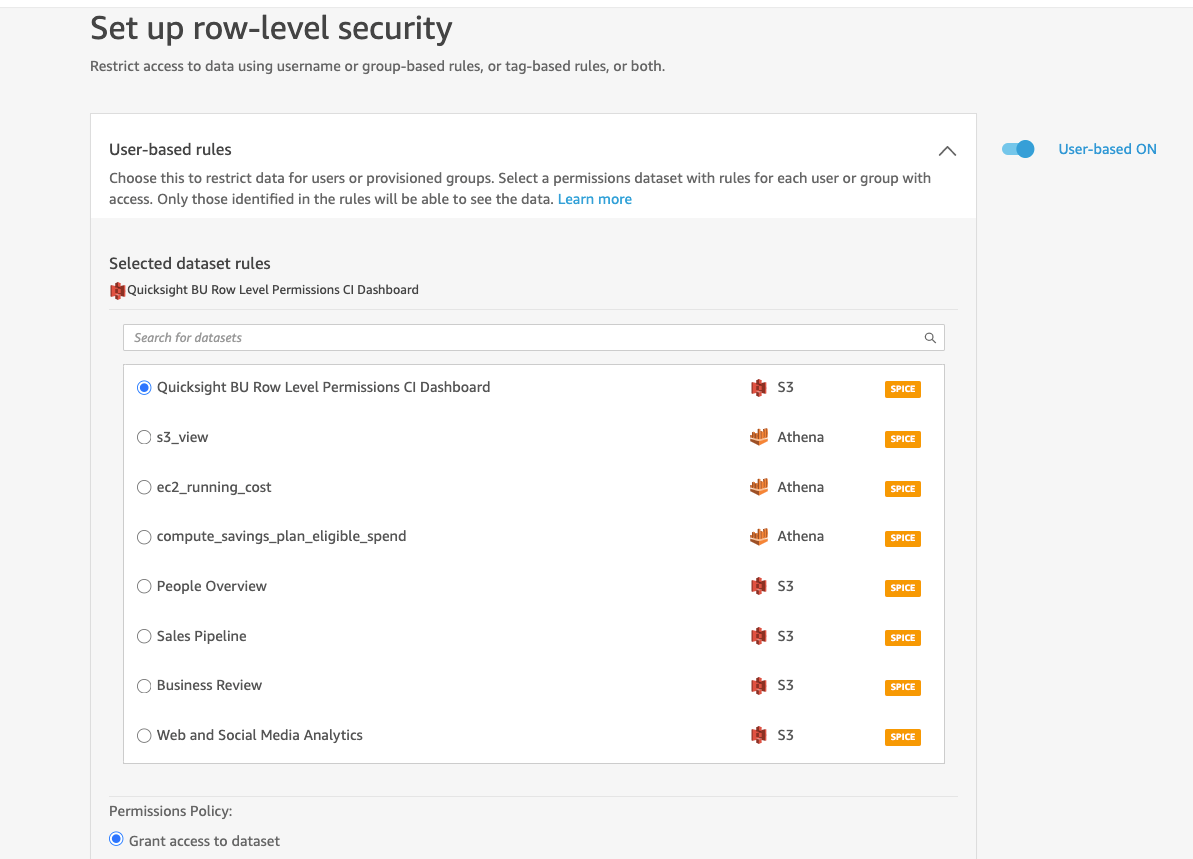The width and height of the screenshot is (1193, 859).
Task: Select the ec2_running_cost radio button
Action: [144, 487]
